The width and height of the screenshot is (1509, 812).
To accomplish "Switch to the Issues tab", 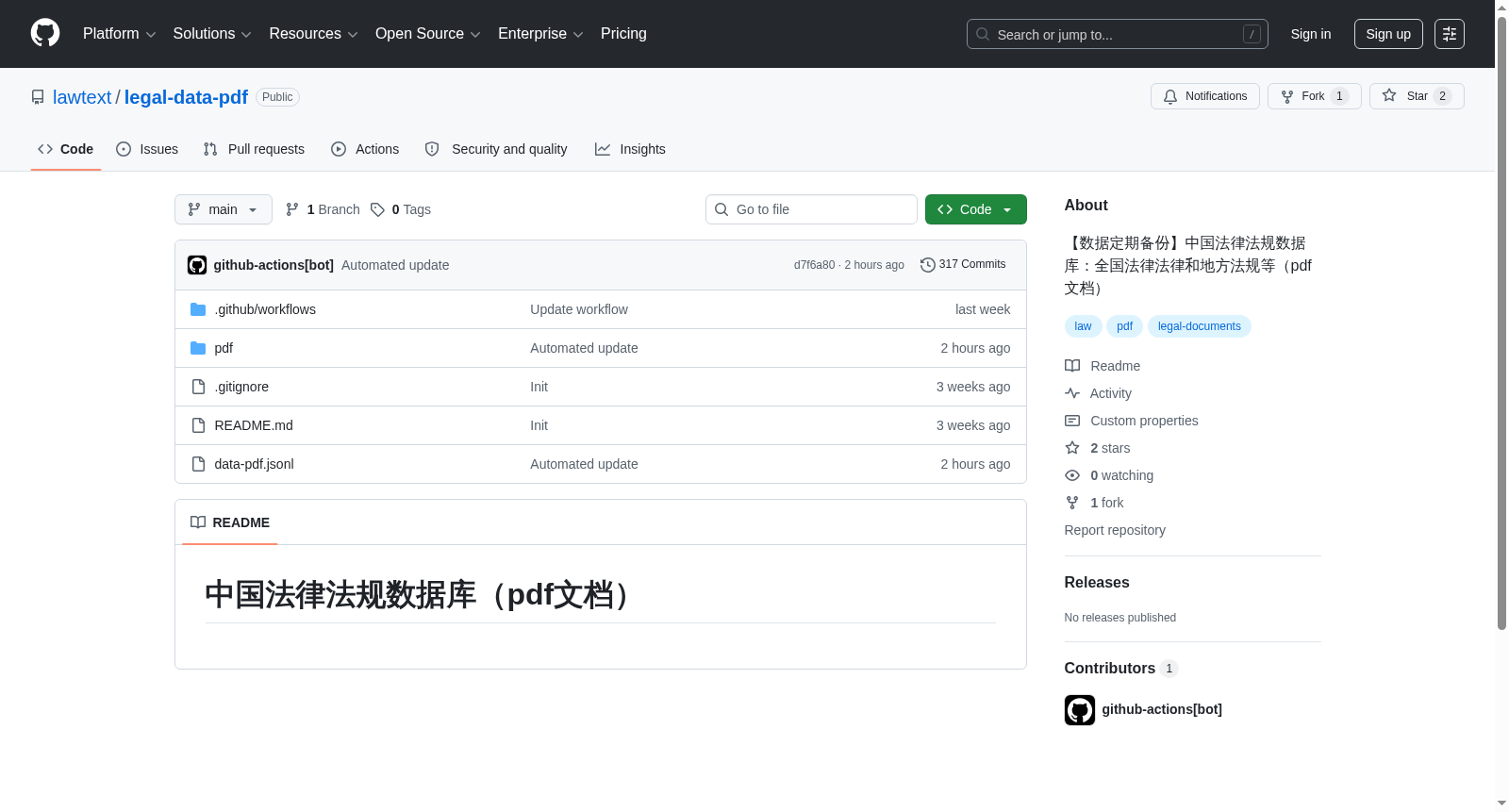I will click(147, 149).
